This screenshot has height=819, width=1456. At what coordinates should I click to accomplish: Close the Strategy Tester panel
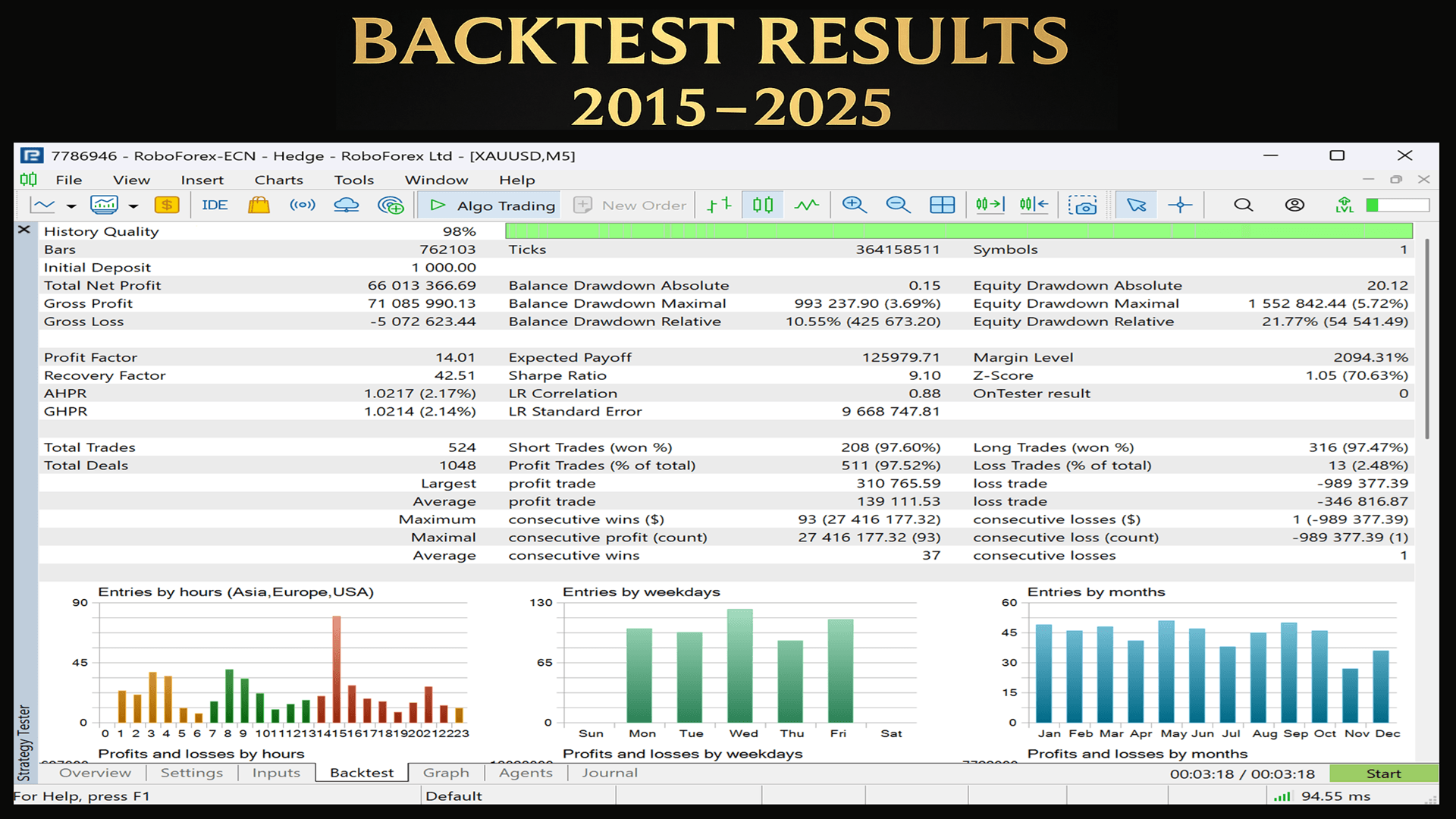pyautogui.click(x=24, y=229)
